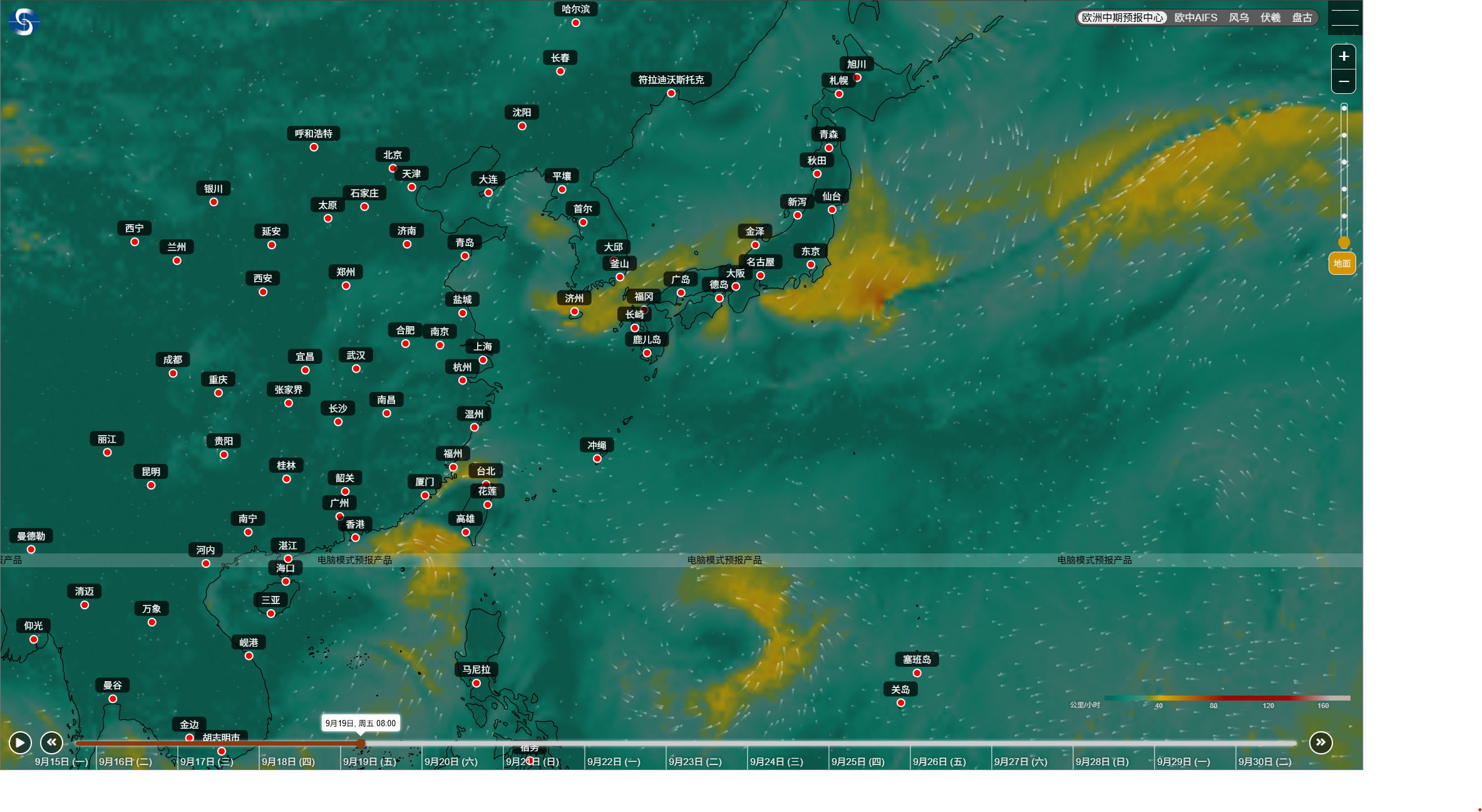Switch to the 欧中AIFS model
1482x812 pixels.
[1195, 18]
